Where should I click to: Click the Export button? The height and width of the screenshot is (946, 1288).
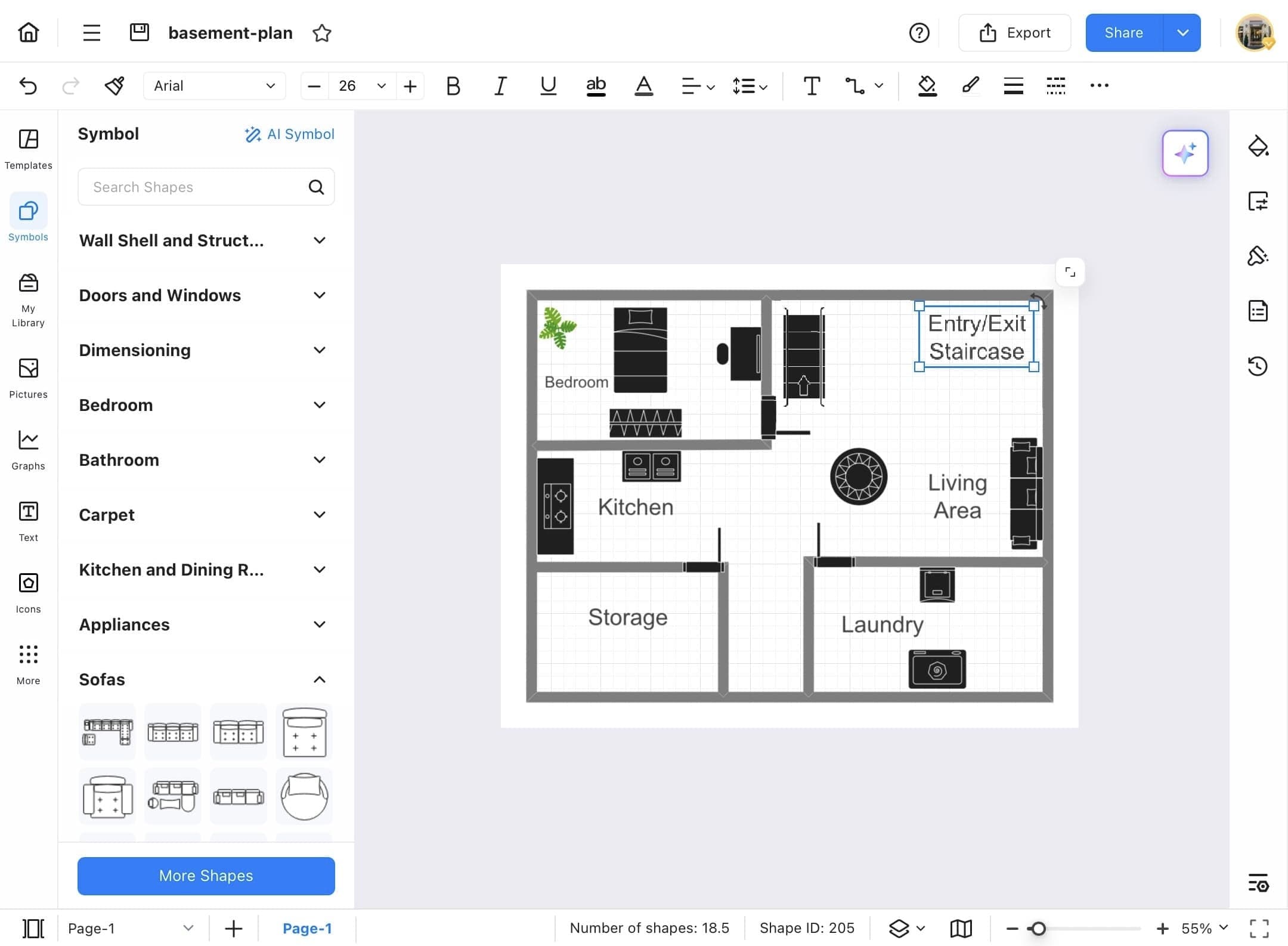1014,33
